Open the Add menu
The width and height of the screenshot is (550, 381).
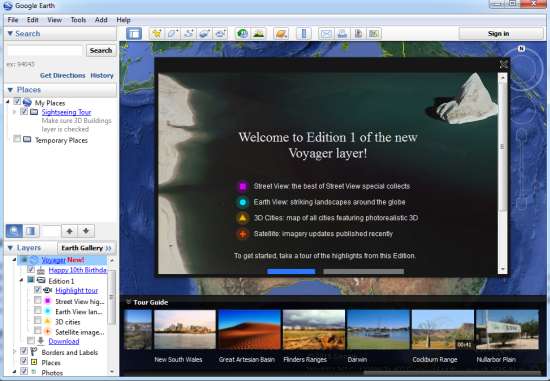(101, 20)
